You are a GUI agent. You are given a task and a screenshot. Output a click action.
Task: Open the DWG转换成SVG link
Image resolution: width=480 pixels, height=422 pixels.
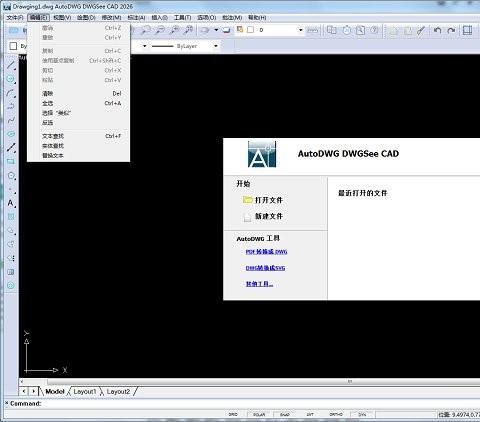[x=265, y=268]
